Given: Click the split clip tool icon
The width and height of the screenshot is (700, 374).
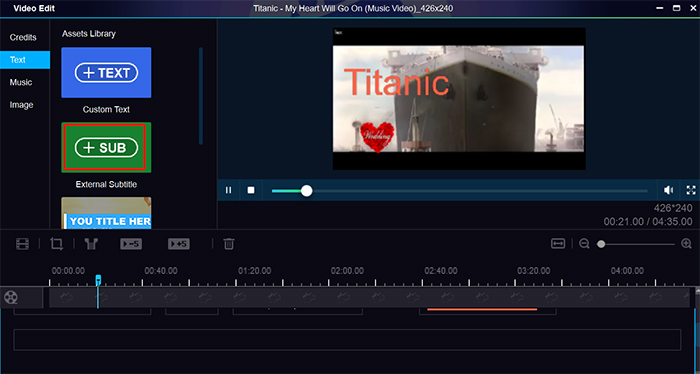Looking at the screenshot, I should click(92, 244).
